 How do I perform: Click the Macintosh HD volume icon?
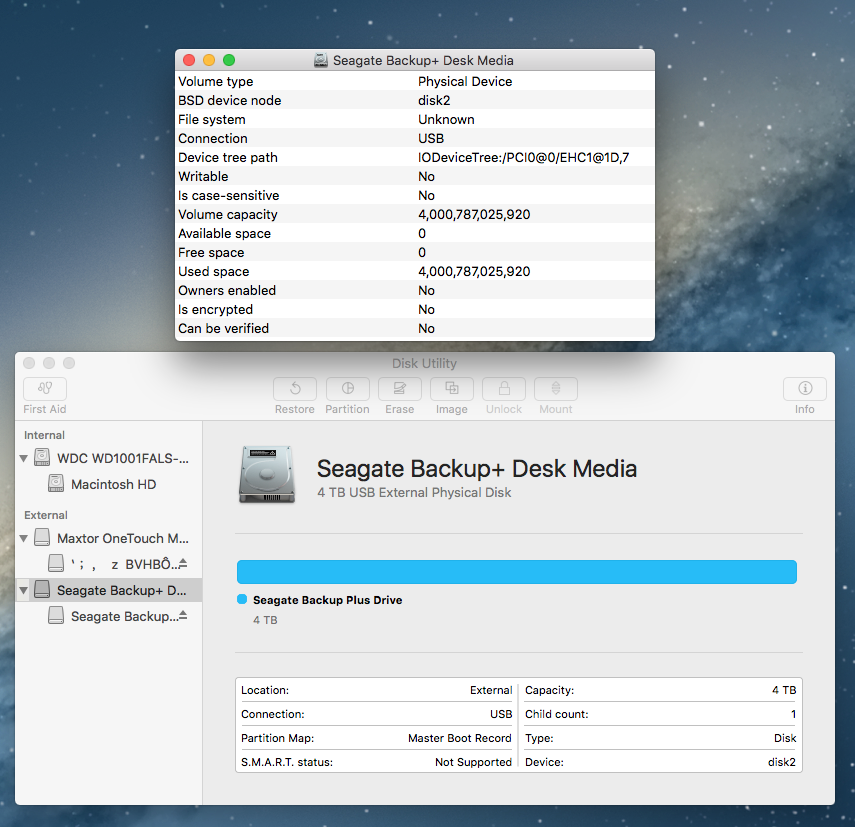click(x=56, y=483)
